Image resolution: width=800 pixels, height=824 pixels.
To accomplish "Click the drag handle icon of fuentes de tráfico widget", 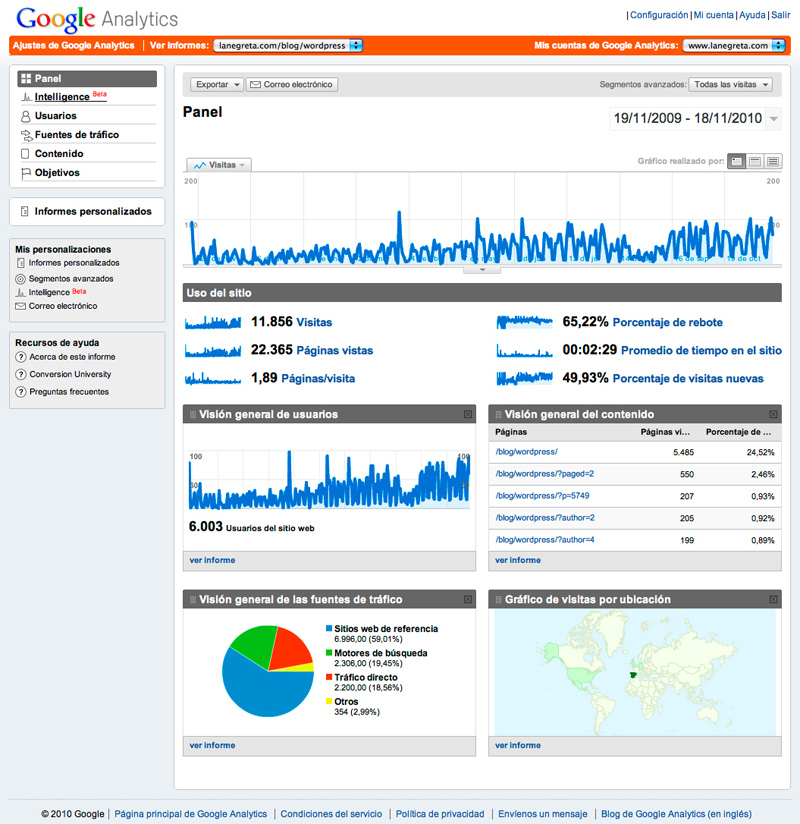I will point(192,600).
